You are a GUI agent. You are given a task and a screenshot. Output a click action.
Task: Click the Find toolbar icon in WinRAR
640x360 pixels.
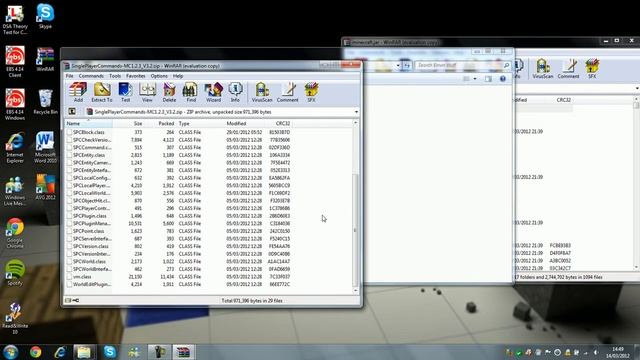click(191, 92)
